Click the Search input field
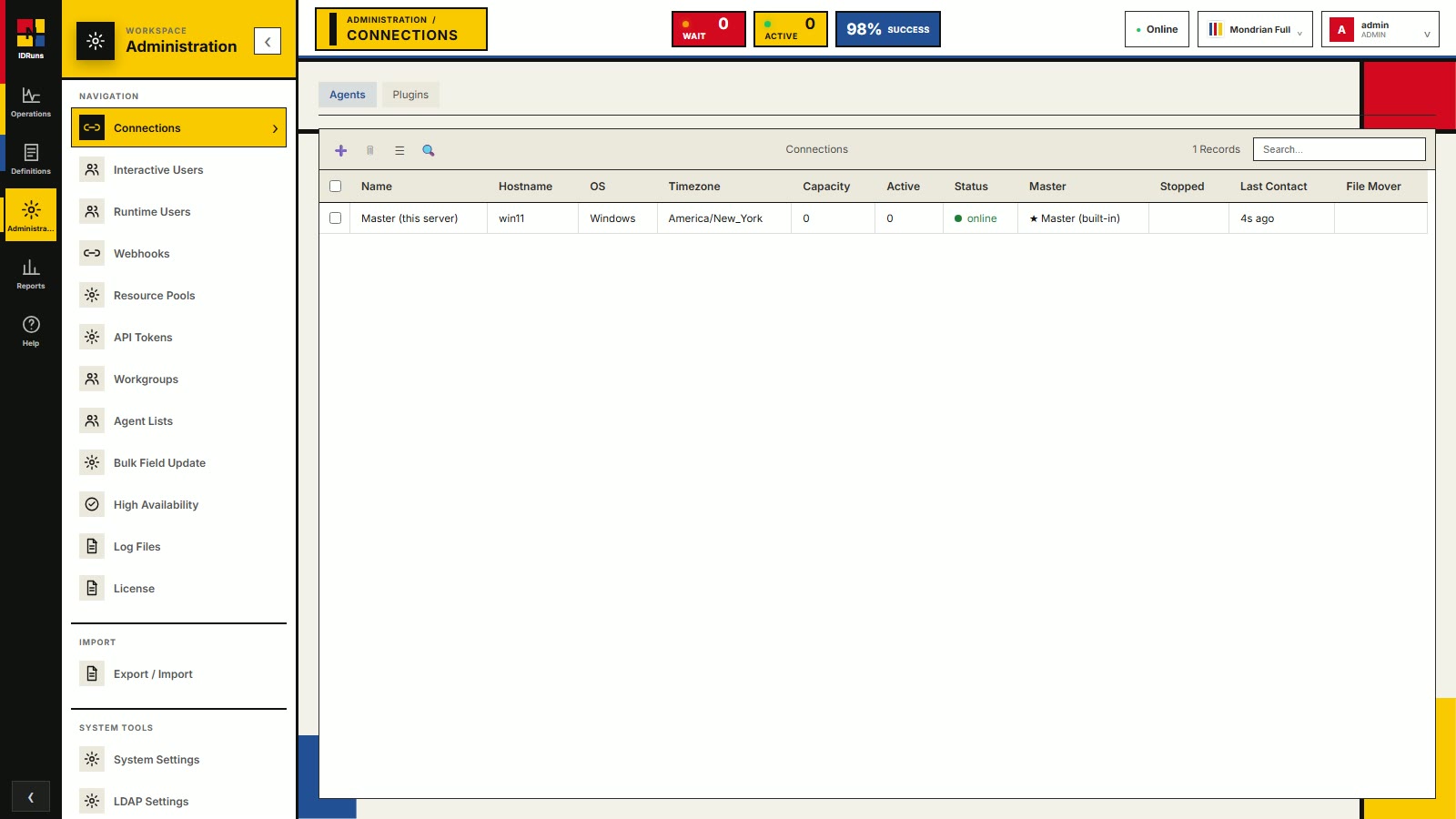 pos(1340,149)
